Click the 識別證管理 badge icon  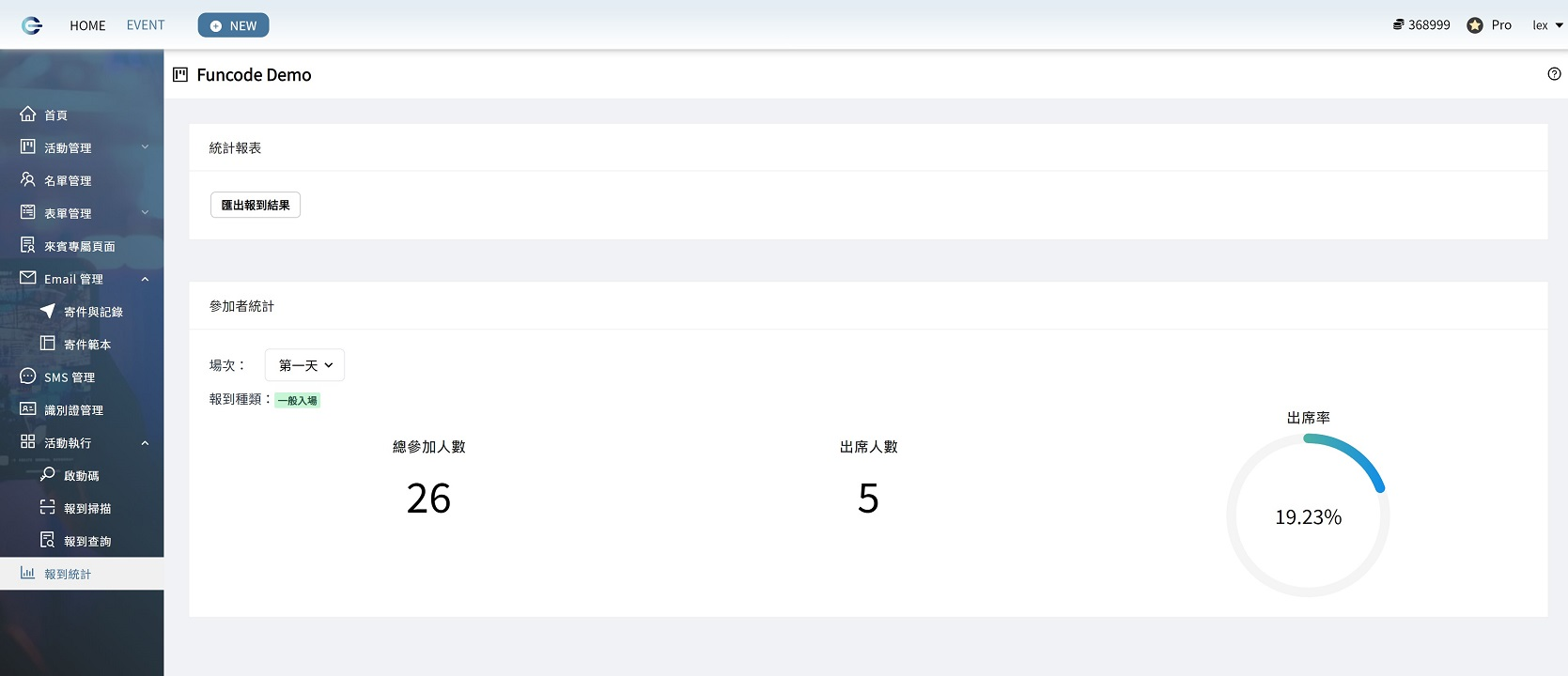[28, 409]
